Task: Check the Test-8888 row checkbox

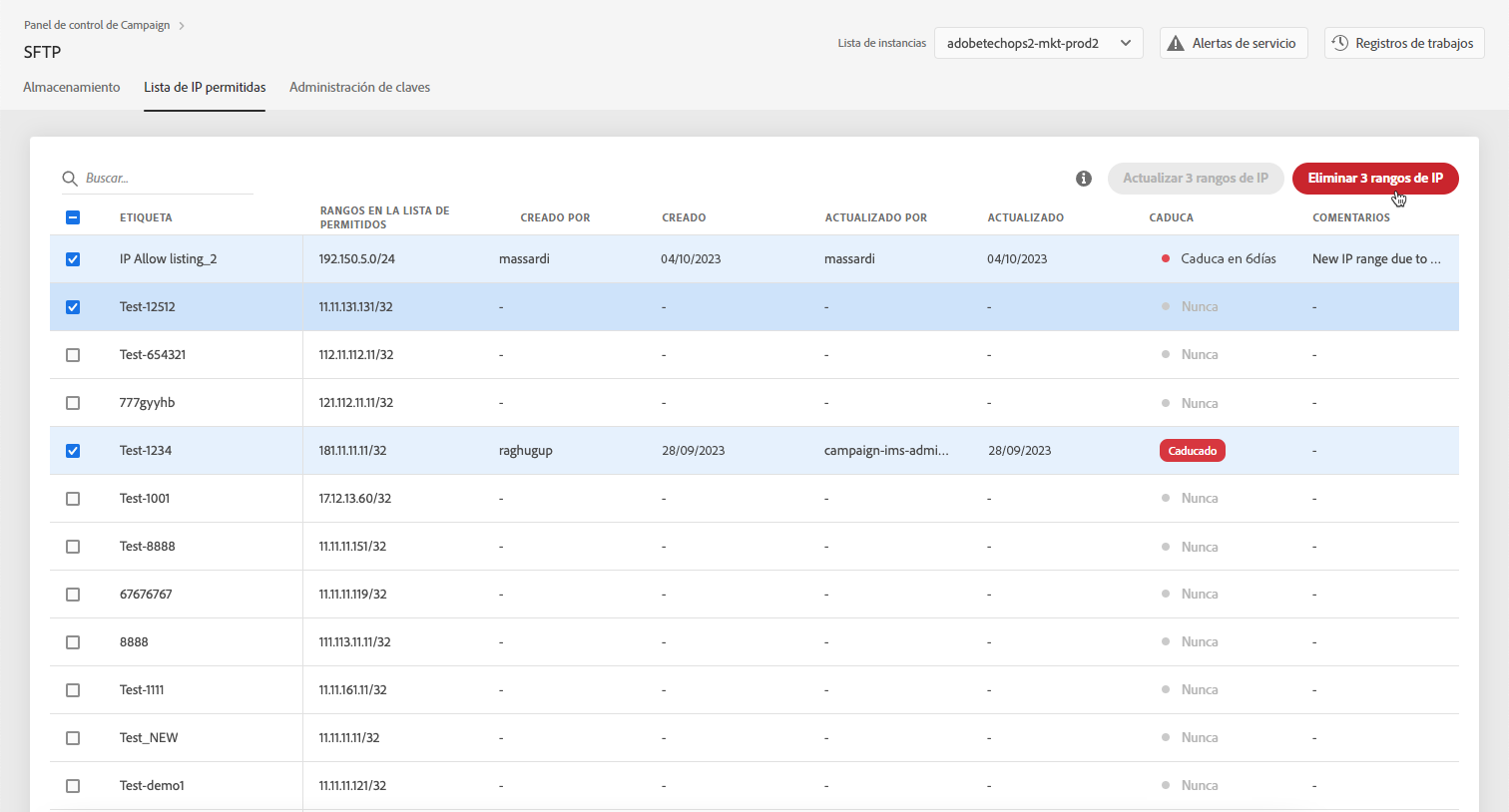Action: pos(73,547)
